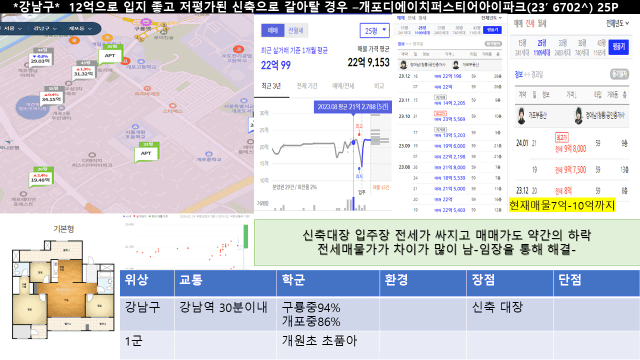Open the 25평 size dropdown
This screenshot has width=640, height=360.
tap(374, 31)
